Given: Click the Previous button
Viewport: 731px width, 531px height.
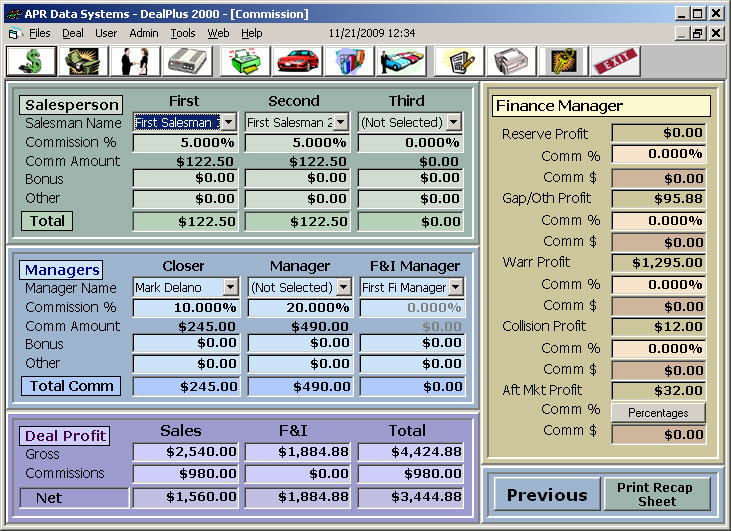Looking at the screenshot, I should point(547,495).
